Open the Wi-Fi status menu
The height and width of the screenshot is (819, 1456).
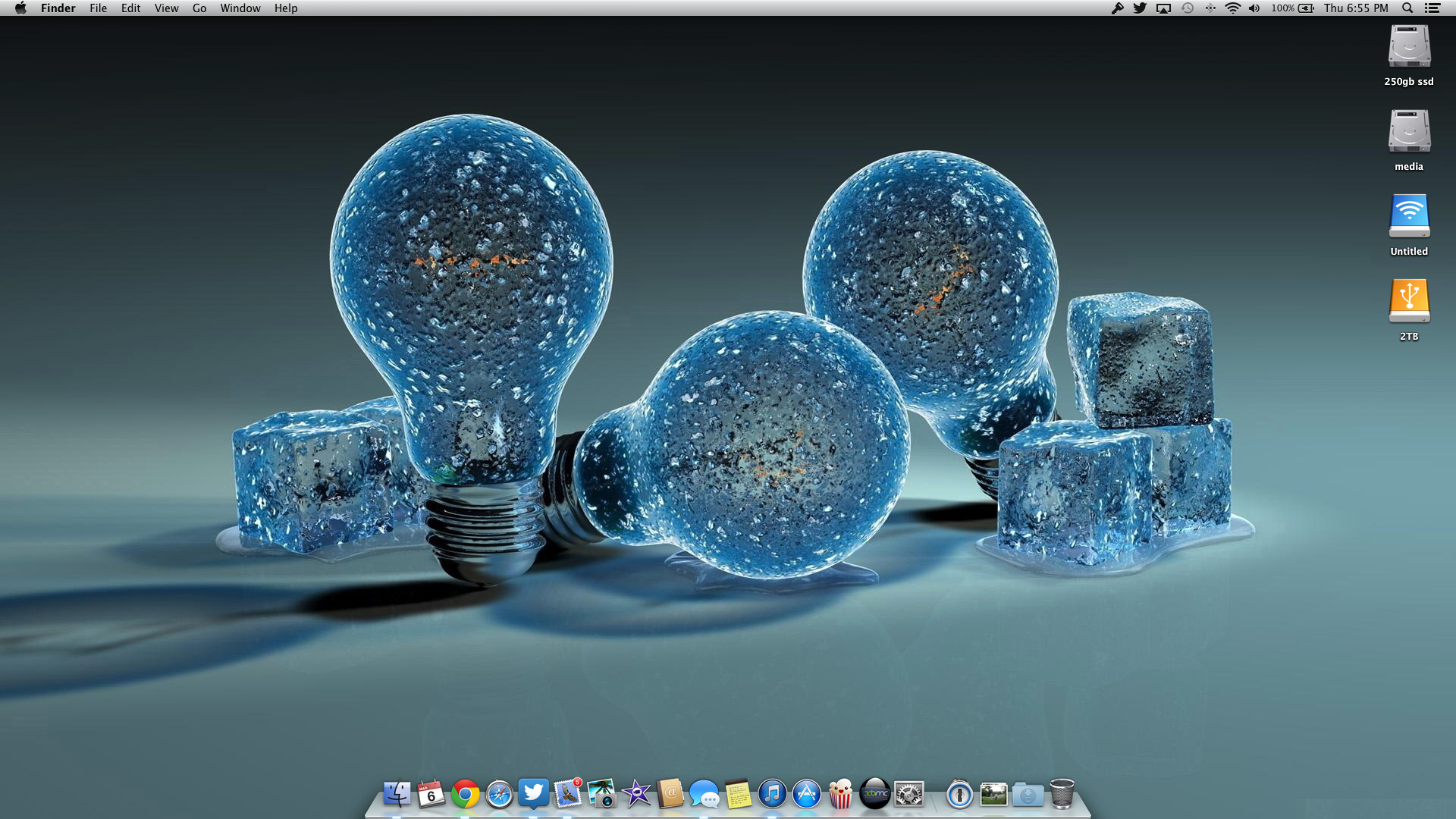(1233, 8)
